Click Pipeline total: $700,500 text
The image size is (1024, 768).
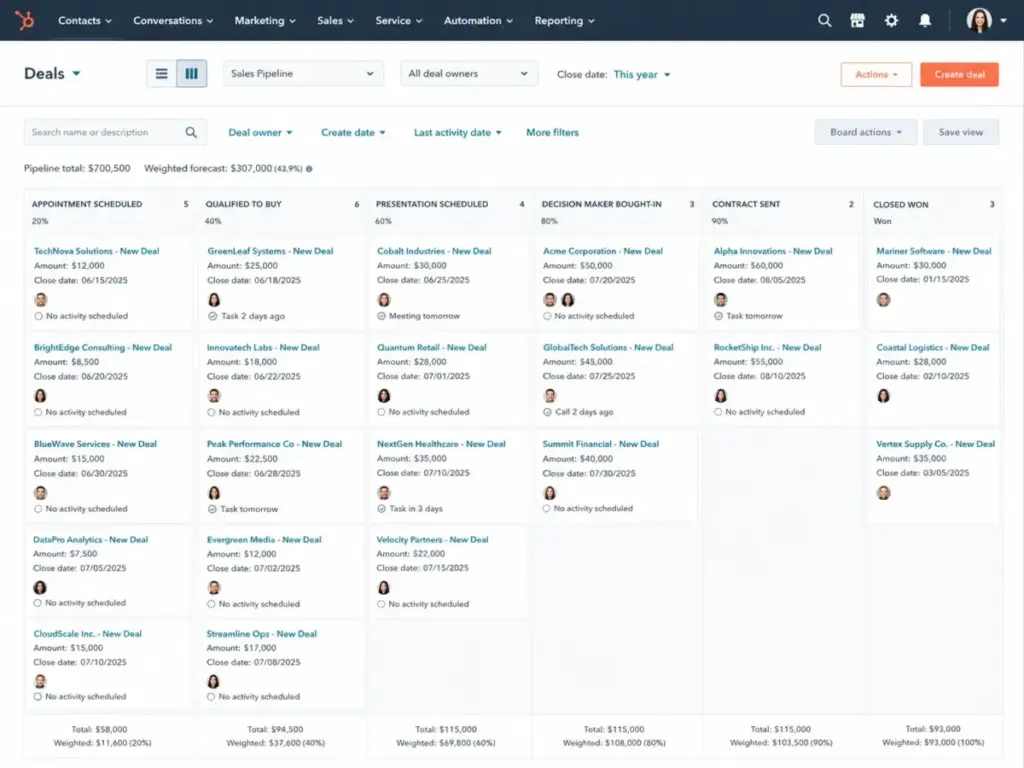(x=77, y=168)
